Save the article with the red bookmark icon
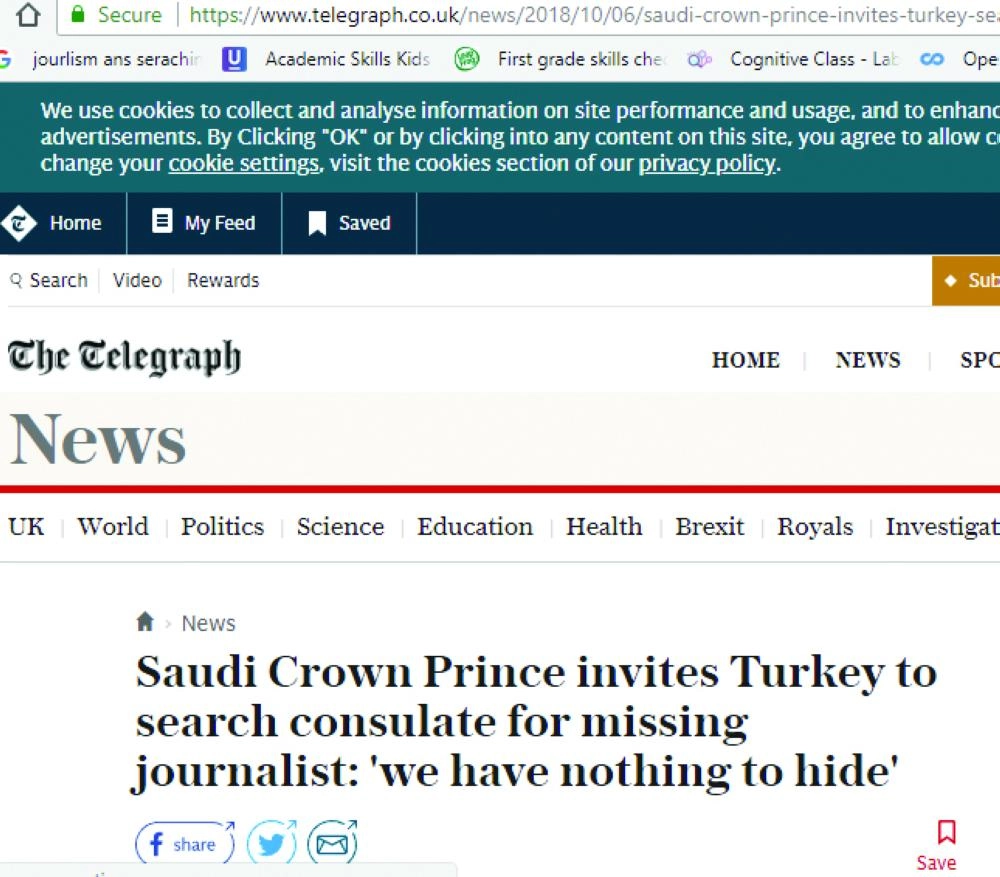 [944, 833]
